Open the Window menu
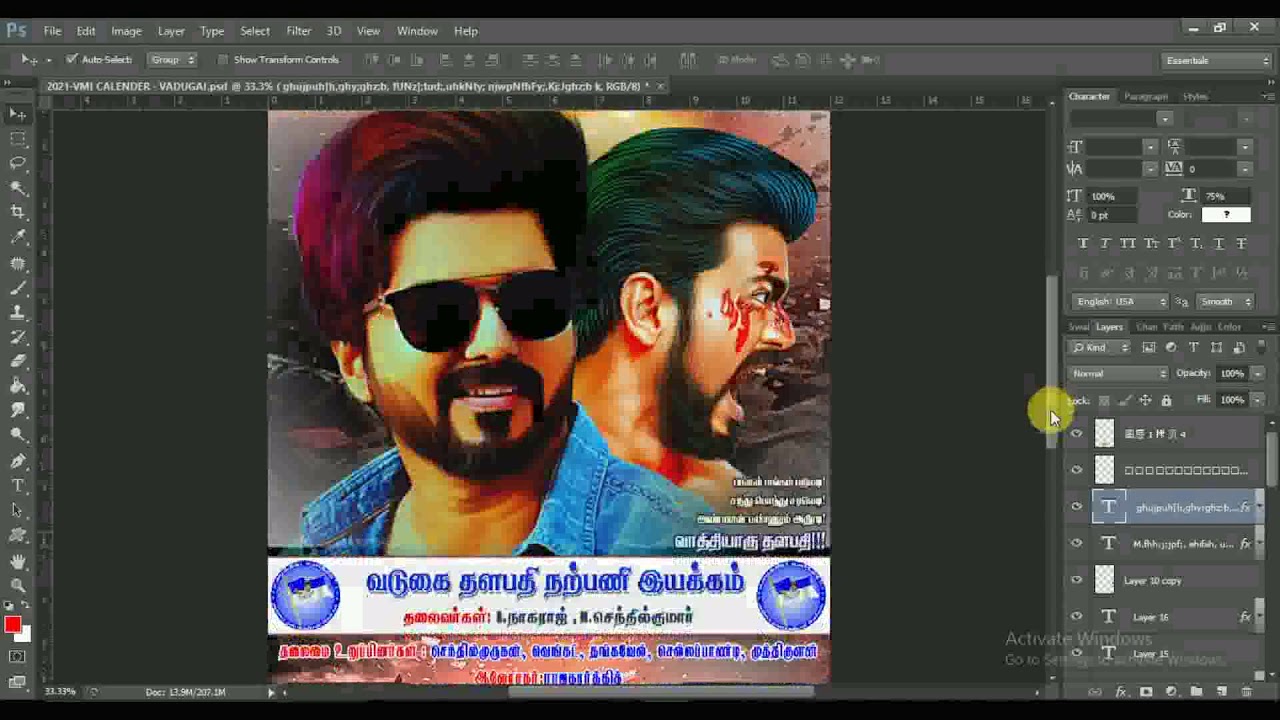This screenshot has height=720, width=1280. point(417,31)
